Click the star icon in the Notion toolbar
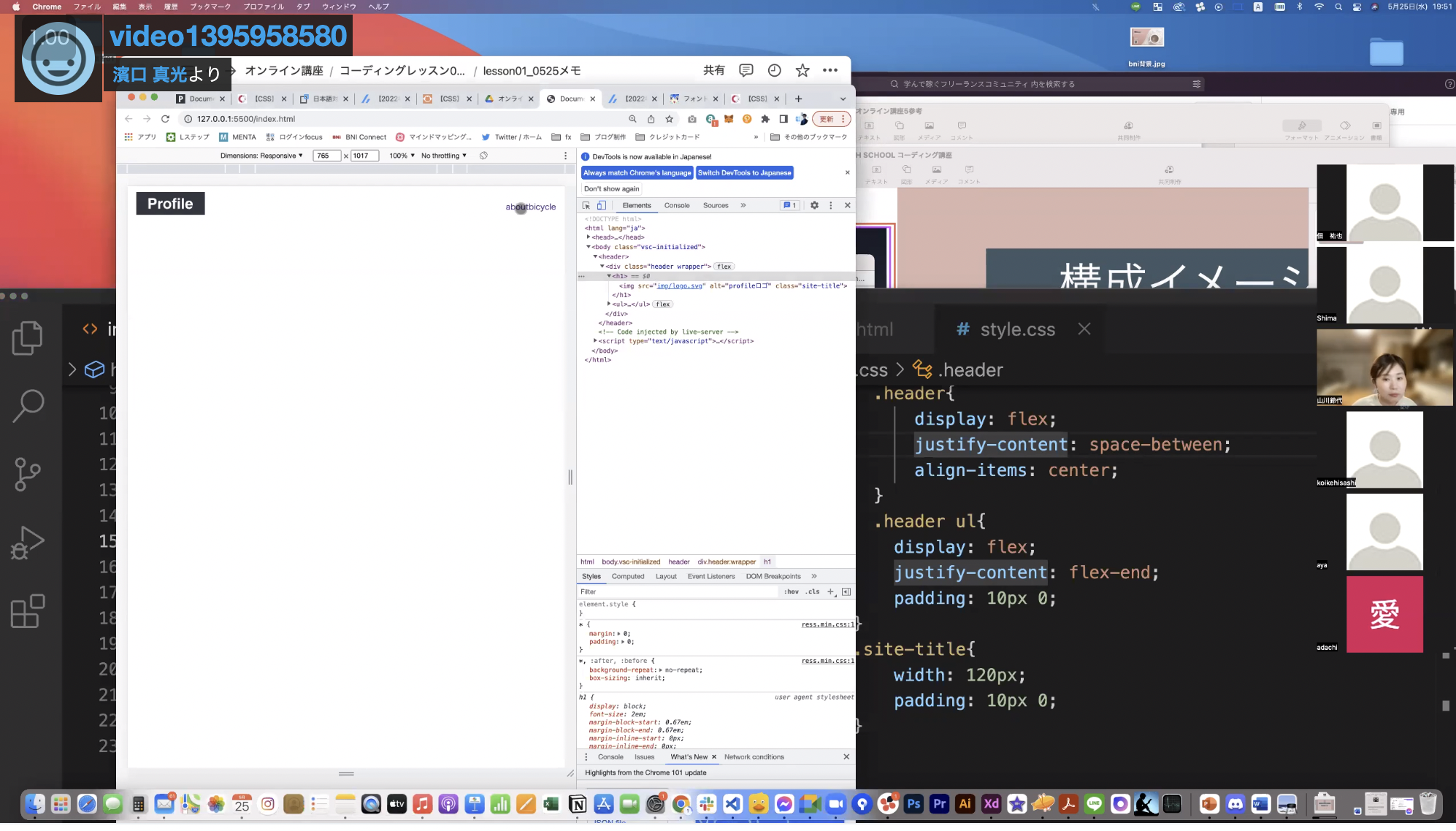Viewport: 1456px width, 831px height. point(802,70)
